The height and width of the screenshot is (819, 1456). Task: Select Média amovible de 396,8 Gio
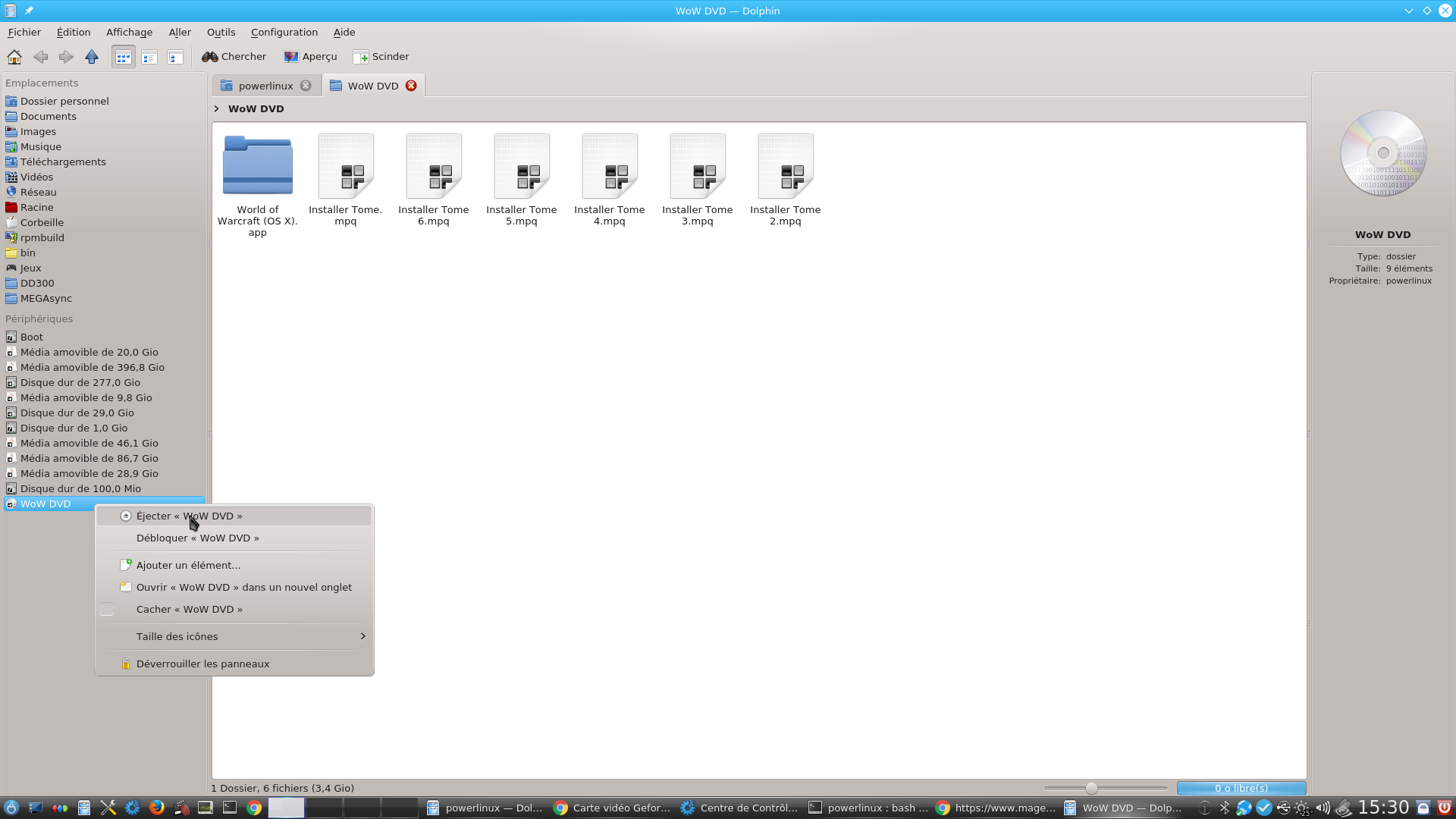(x=104, y=367)
